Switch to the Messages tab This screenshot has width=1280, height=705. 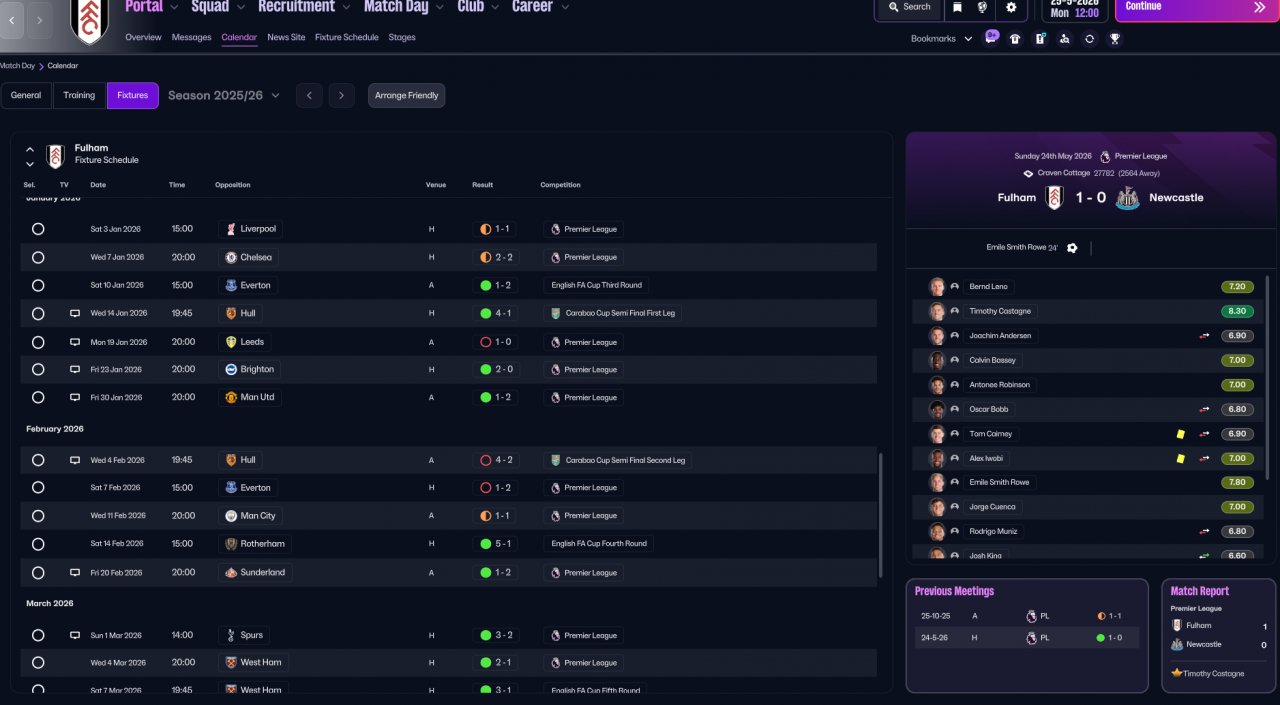192,37
